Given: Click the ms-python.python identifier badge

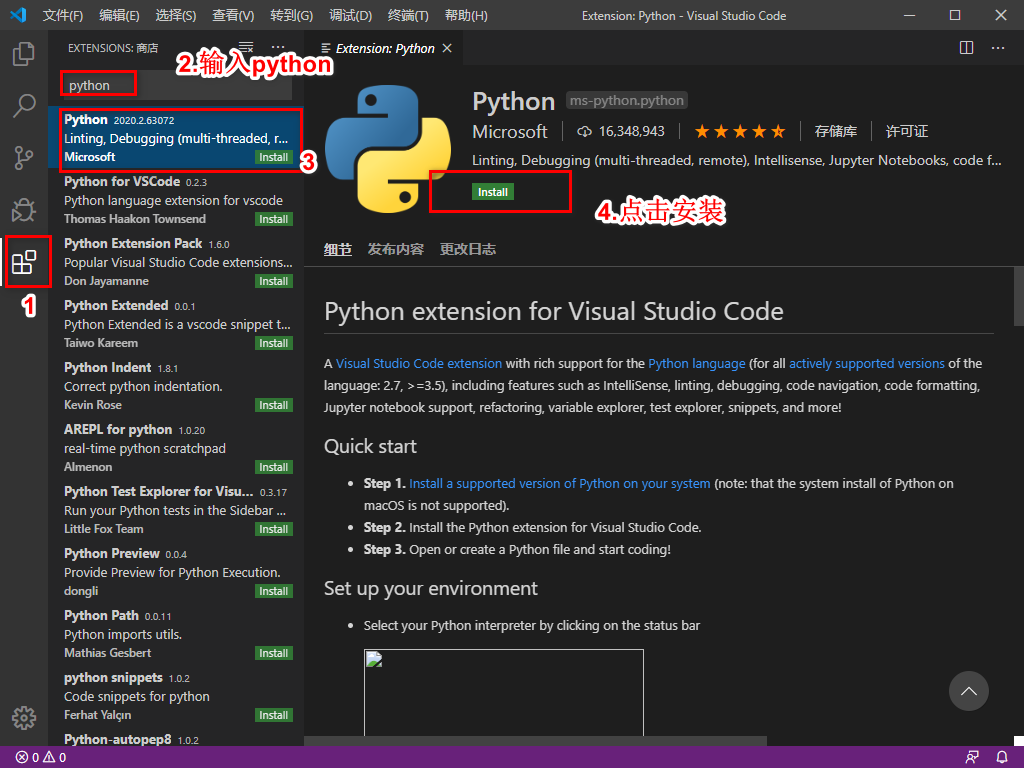Looking at the screenshot, I should pyautogui.click(x=626, y=101).
